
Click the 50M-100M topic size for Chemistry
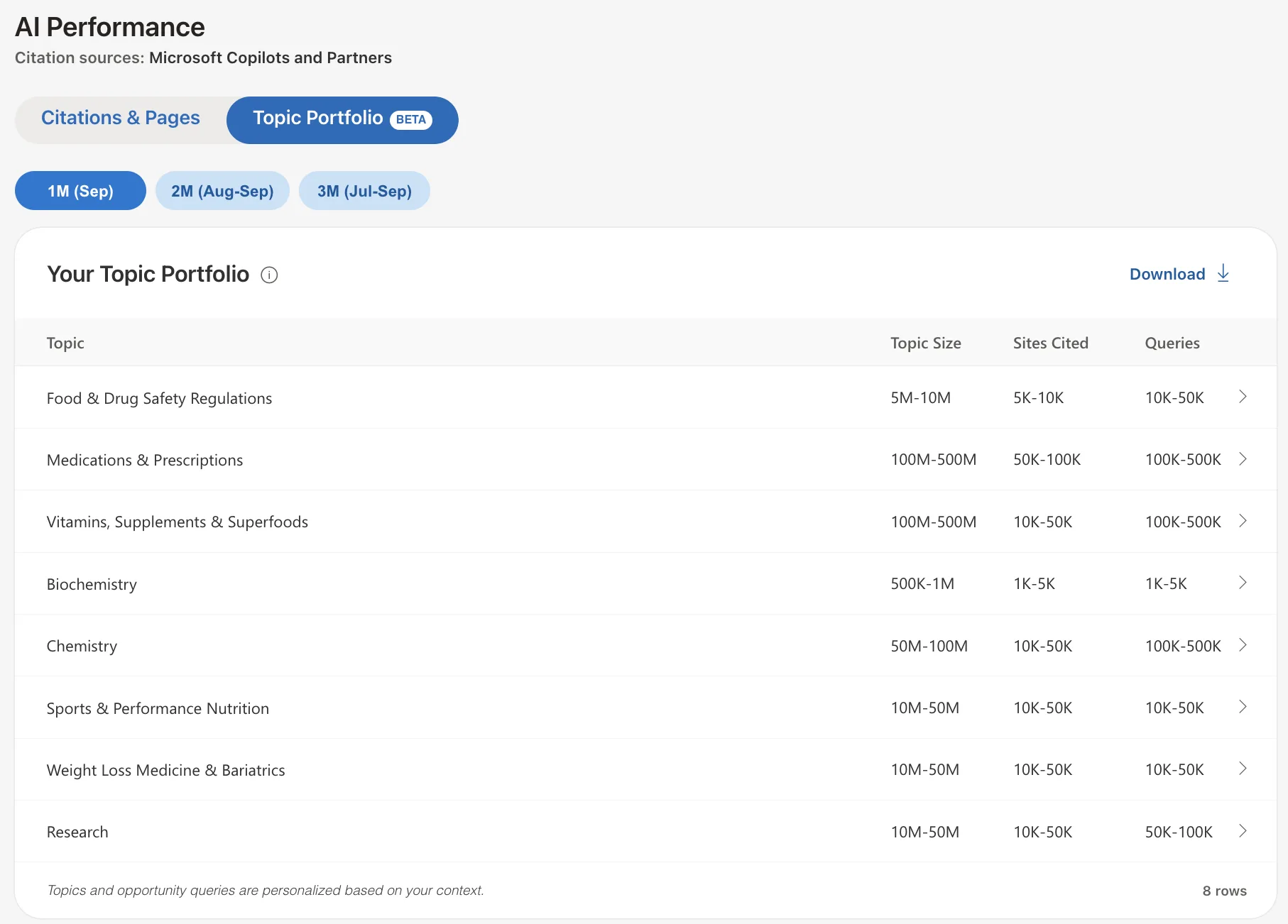[929, 646]
